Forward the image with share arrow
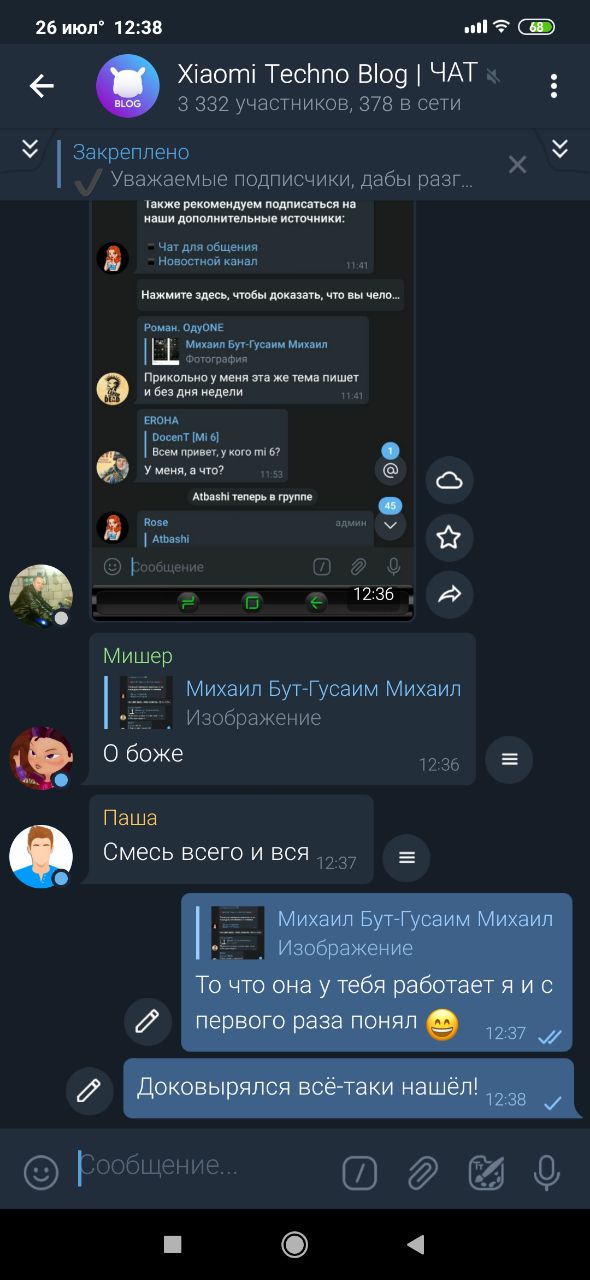Screen dimensions: 590x1280 [449, 595]
